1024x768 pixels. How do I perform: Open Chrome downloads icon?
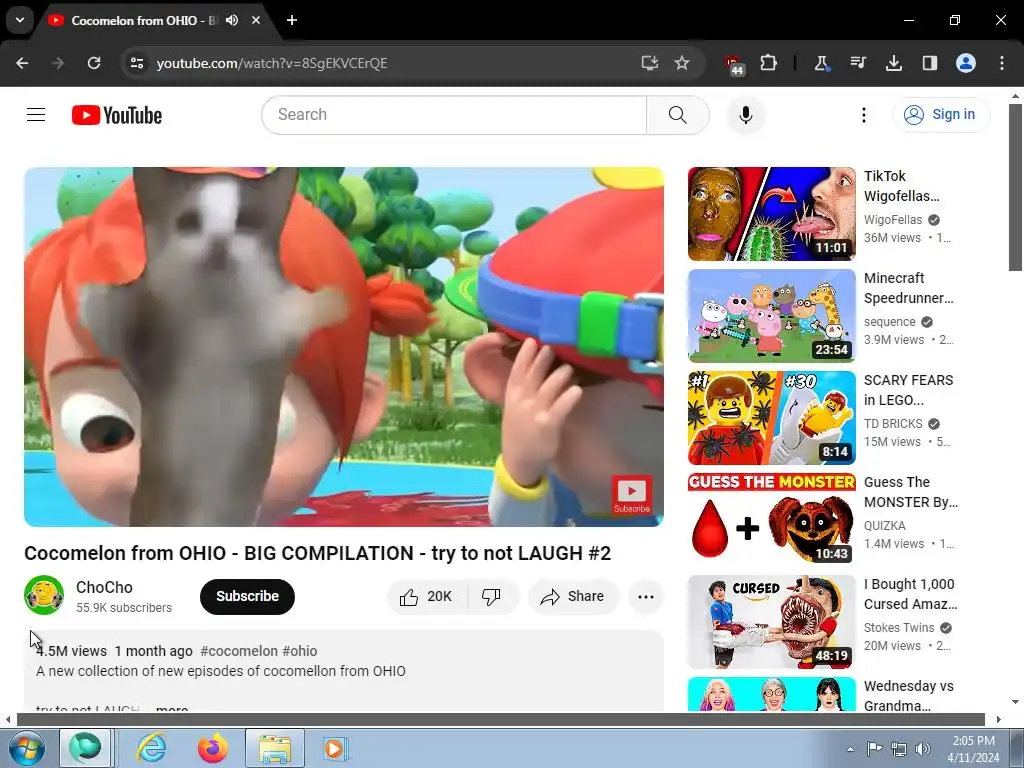click(893, 63)
